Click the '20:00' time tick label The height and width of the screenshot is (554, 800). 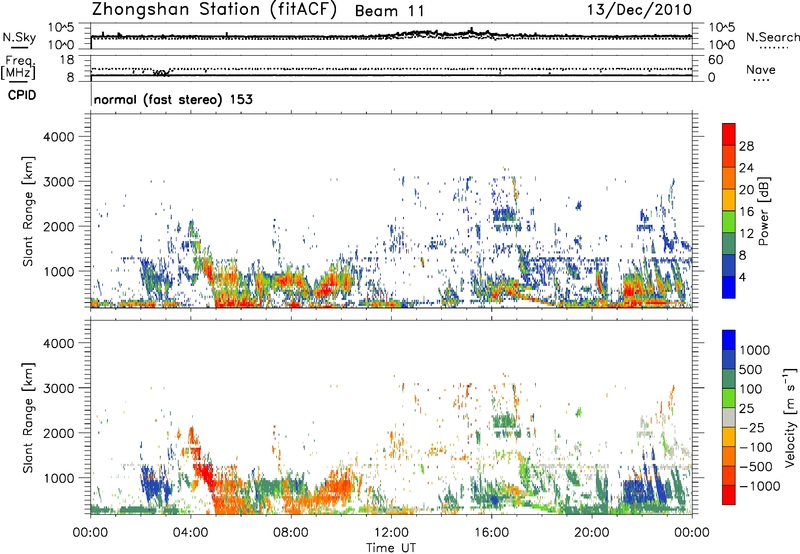[591, 533]
